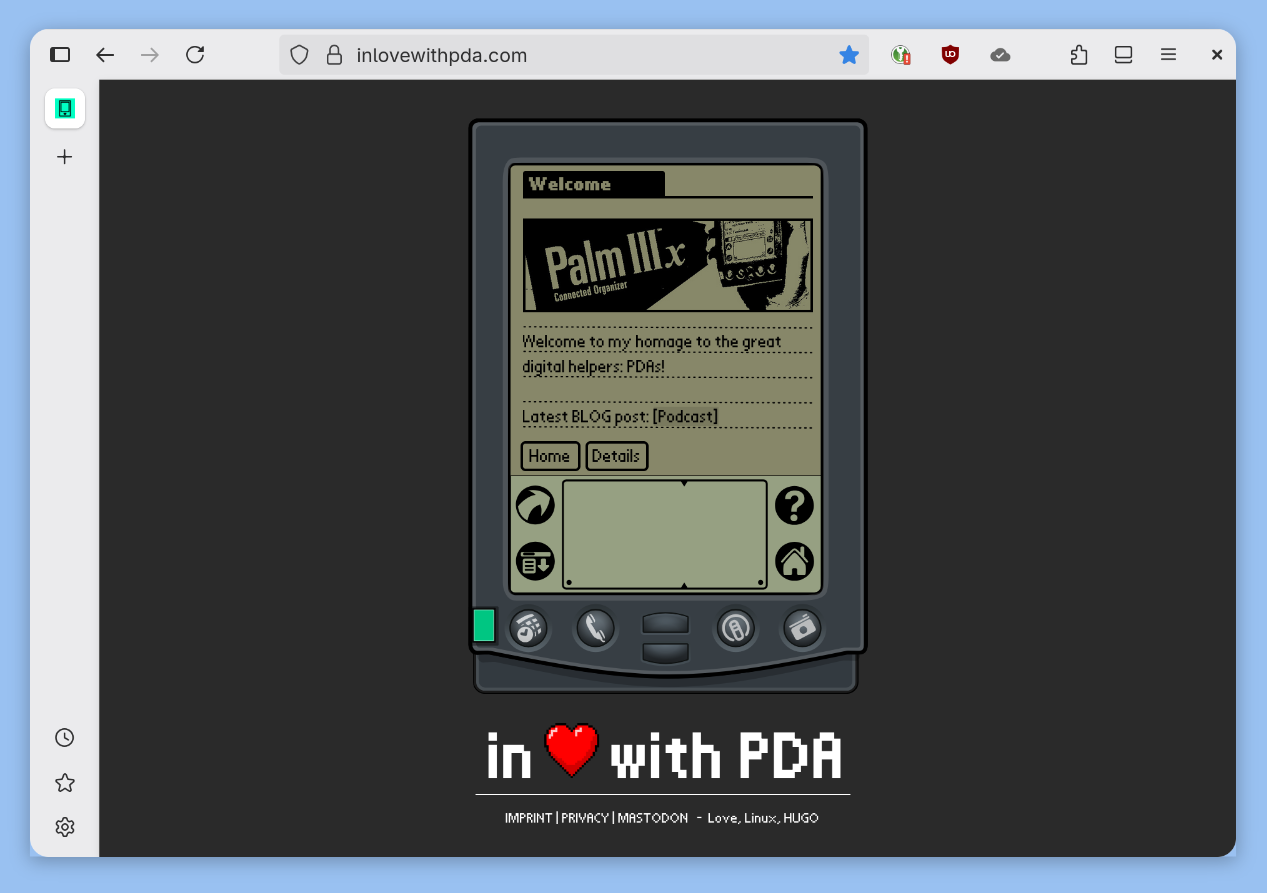The image size is (1267, 893).
Task: Tap the Details button on PDA screen
Action: click(x=616, y=456)
